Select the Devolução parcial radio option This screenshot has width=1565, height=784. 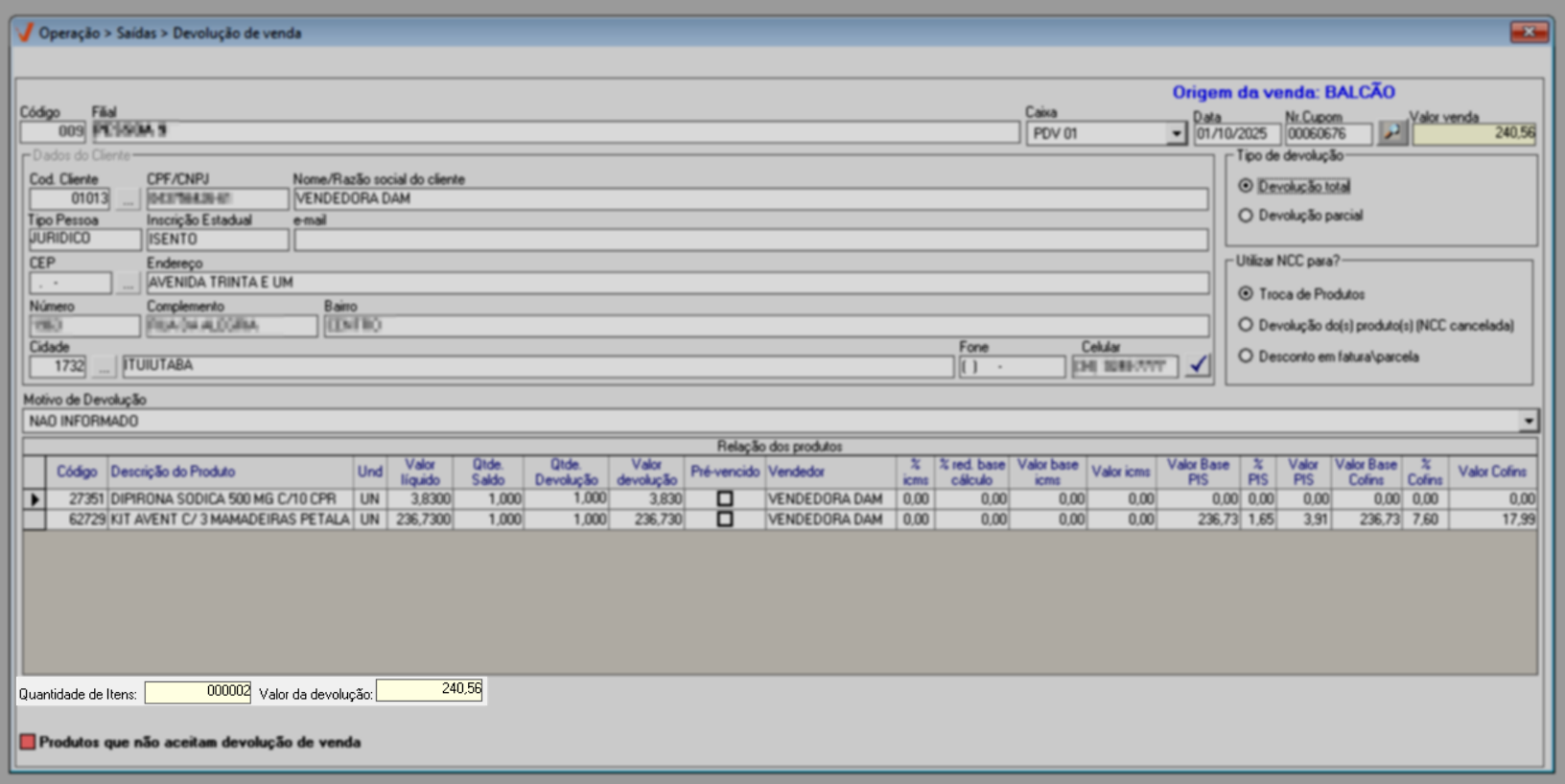(x=1246, y=216)
